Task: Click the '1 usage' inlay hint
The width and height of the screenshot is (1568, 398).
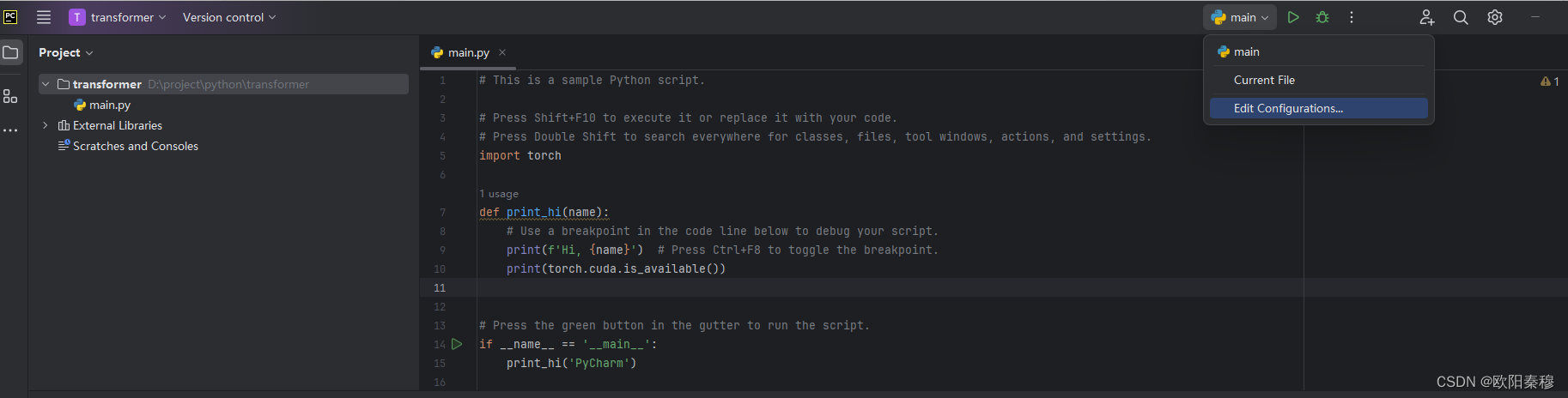Action: tap(499, 194)
